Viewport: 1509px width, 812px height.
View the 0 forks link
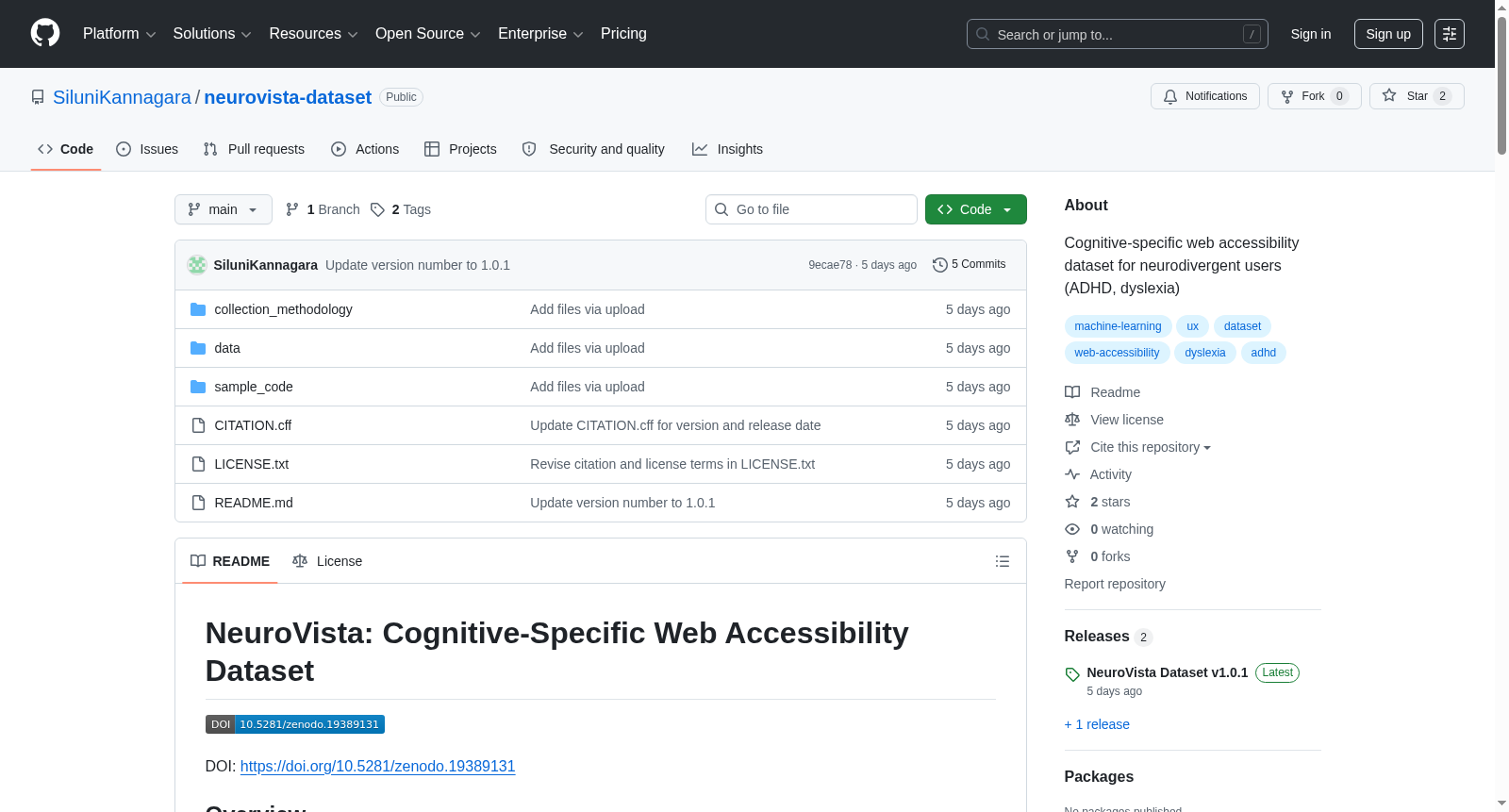(x=1098, y=556)
